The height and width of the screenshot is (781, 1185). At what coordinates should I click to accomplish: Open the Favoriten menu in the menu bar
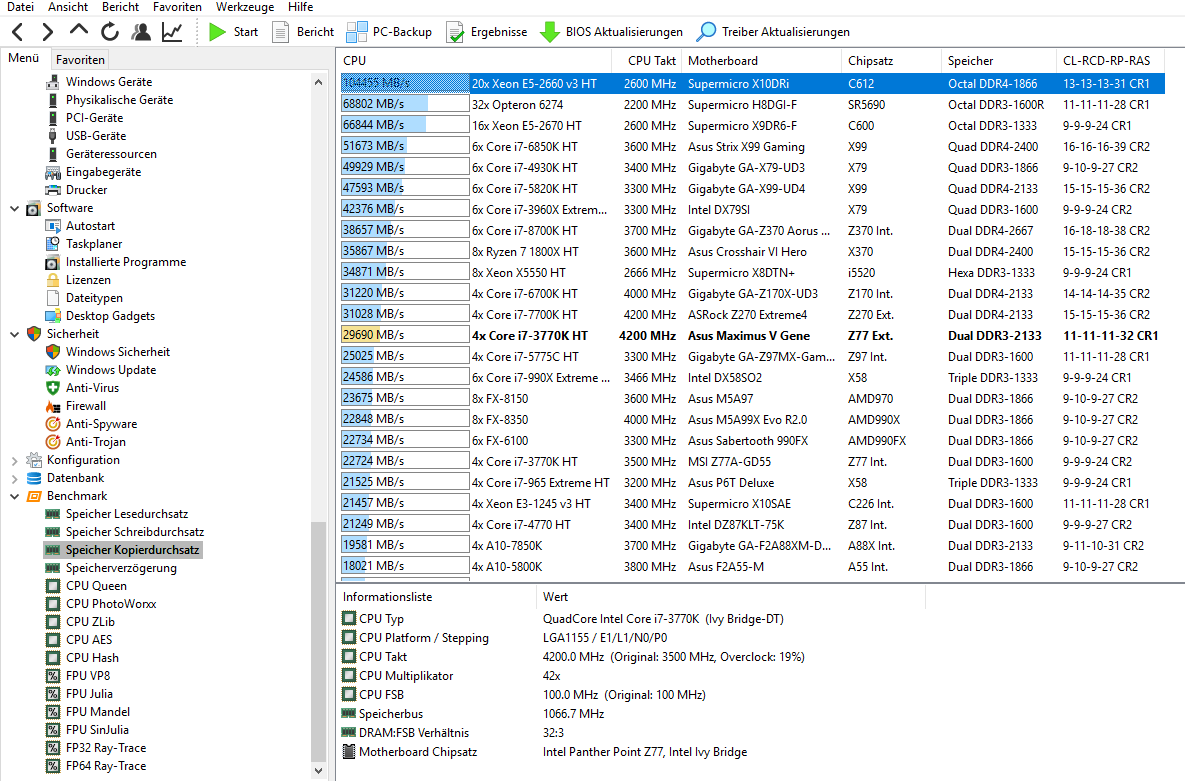coord(177,7)
